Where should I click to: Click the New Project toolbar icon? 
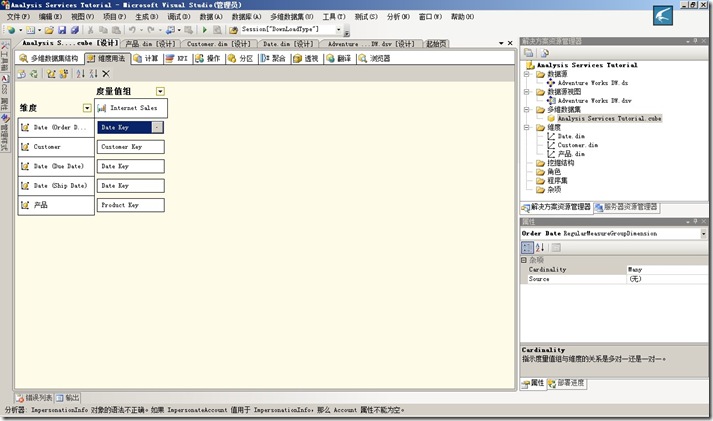pyautogui.click(x=11, y=30)
